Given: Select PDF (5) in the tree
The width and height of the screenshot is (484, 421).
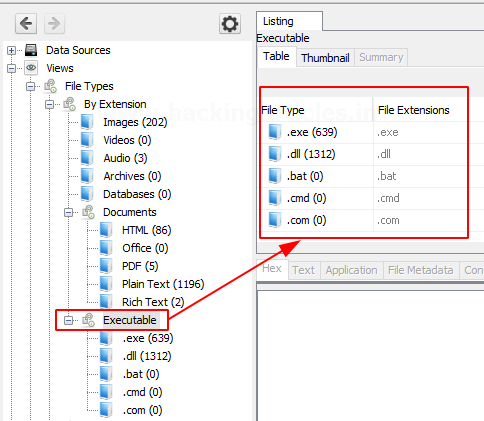Looking at the screenshot, I should tap(140, 266).
